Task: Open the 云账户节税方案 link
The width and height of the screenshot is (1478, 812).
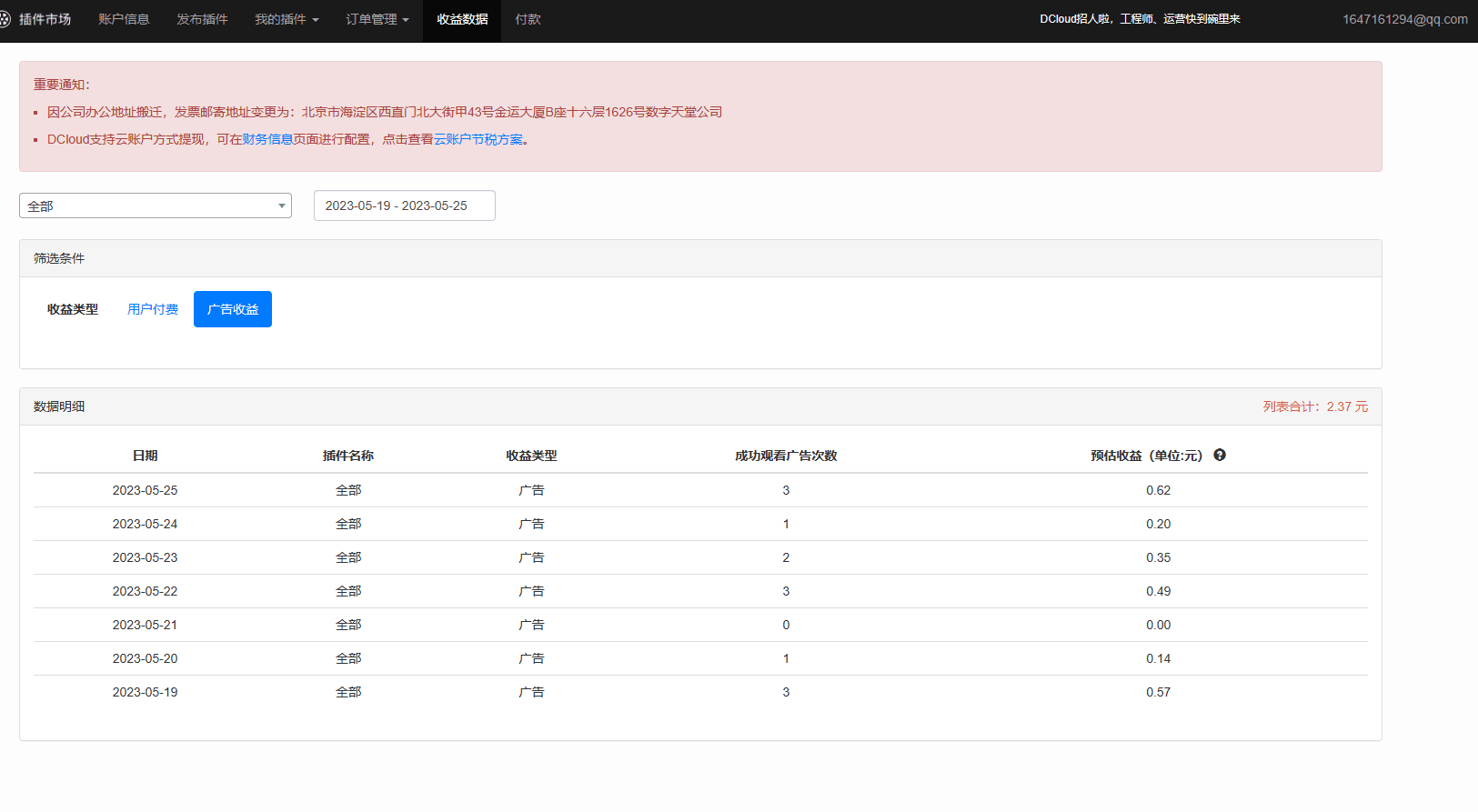Action: 478,139
